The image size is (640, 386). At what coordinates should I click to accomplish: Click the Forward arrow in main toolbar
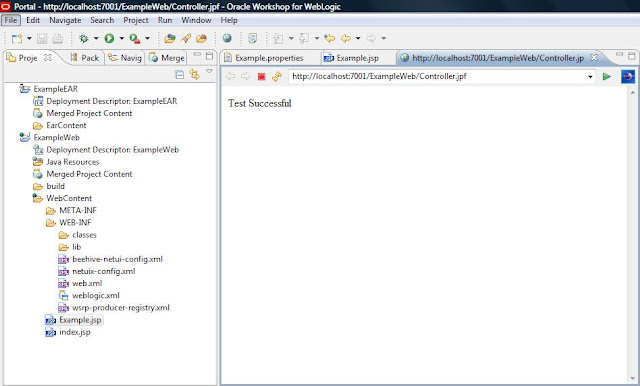tap(371, 38)
